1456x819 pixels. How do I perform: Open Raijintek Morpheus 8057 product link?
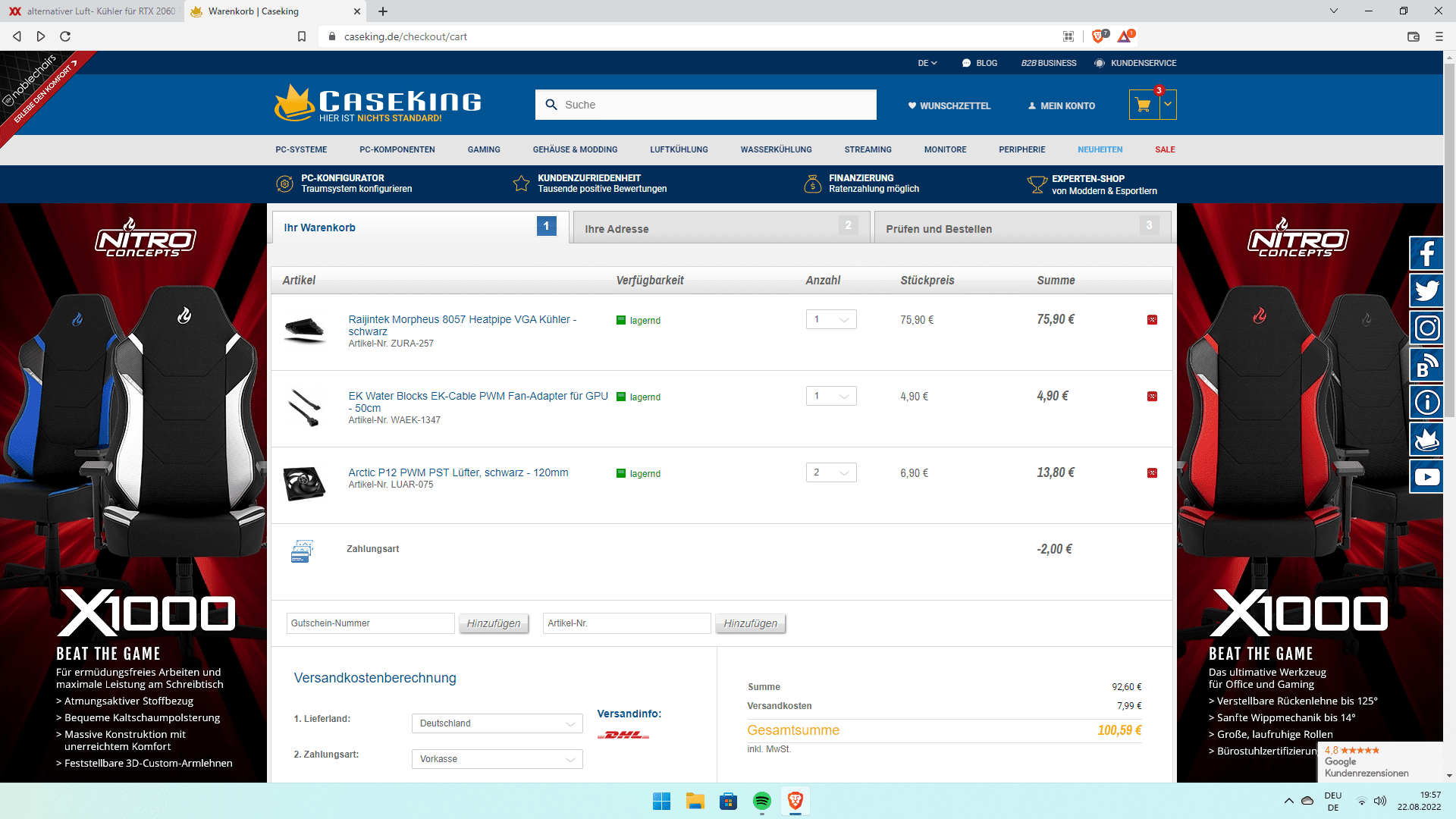tap(462, 325)
